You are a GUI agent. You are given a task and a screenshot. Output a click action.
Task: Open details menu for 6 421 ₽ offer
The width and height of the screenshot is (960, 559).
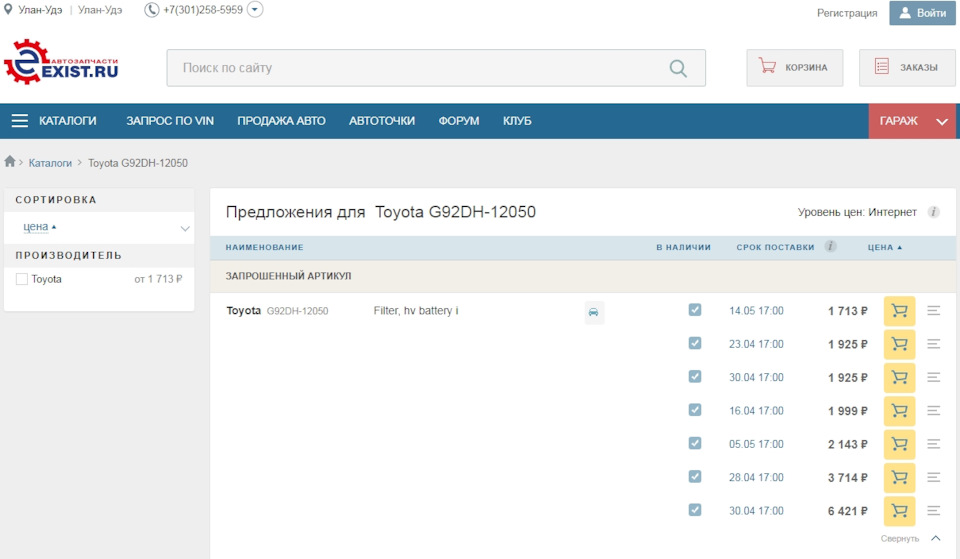[x=934, y=511]
